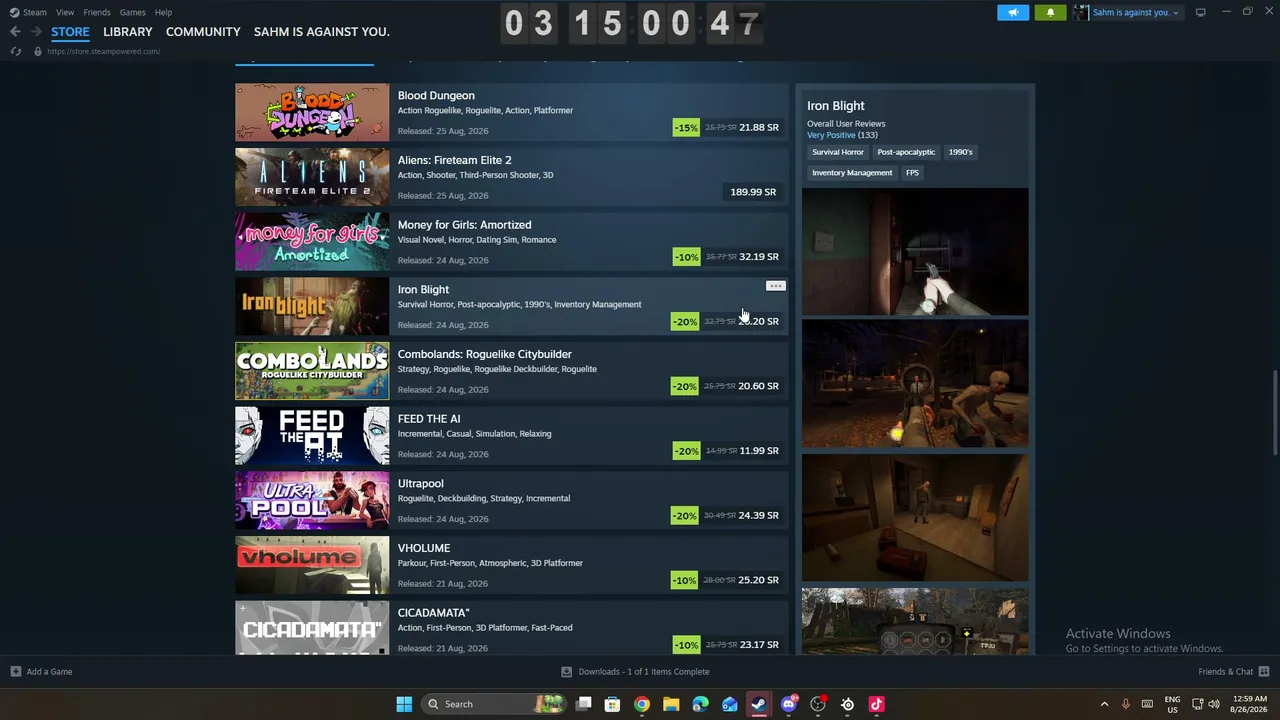Screen dimensions: 1280x720
Task: Click the Downloads status icon
Action: 567,672
